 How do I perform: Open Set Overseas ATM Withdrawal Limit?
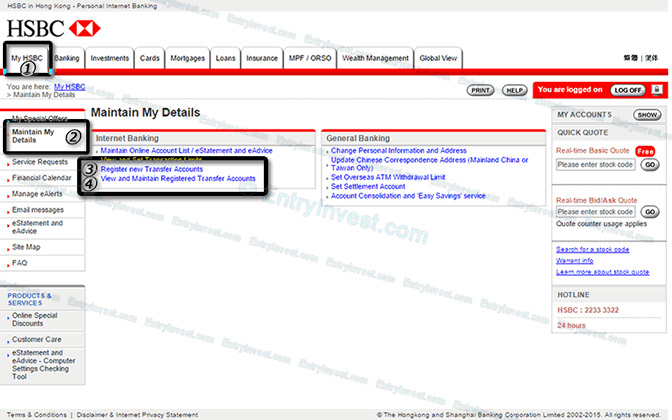388,177
